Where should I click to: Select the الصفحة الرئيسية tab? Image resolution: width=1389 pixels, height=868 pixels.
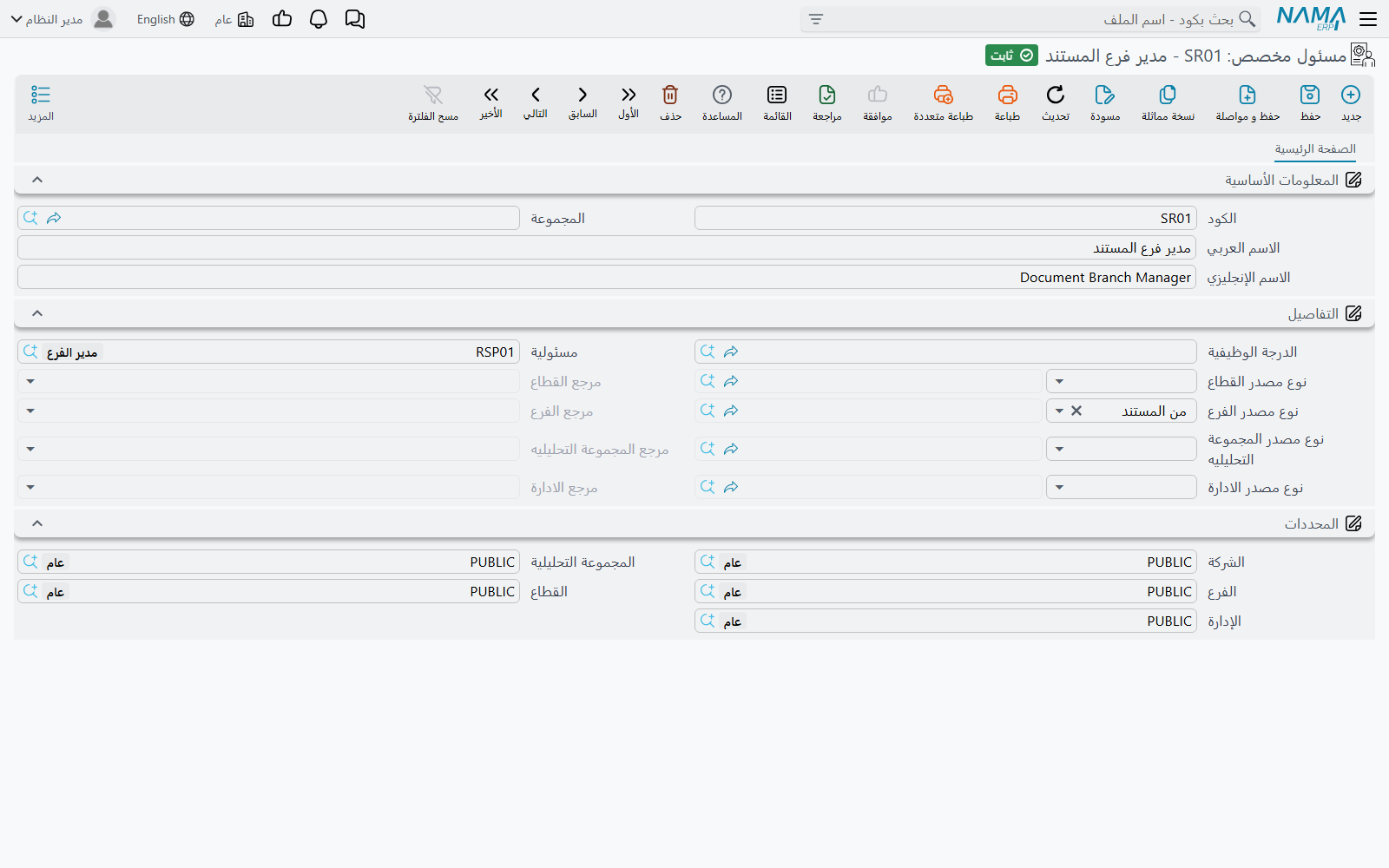pyautogui.click(x=1315, y=149)
